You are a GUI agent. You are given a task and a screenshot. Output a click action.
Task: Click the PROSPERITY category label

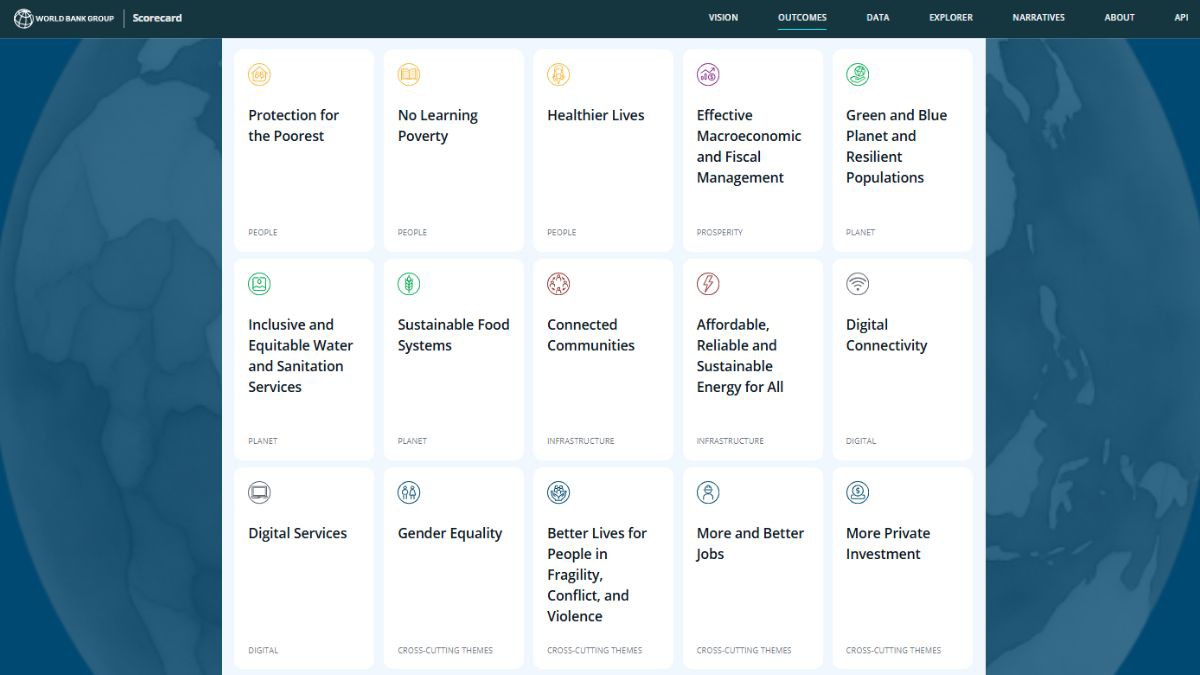click(x=720, y=232)
